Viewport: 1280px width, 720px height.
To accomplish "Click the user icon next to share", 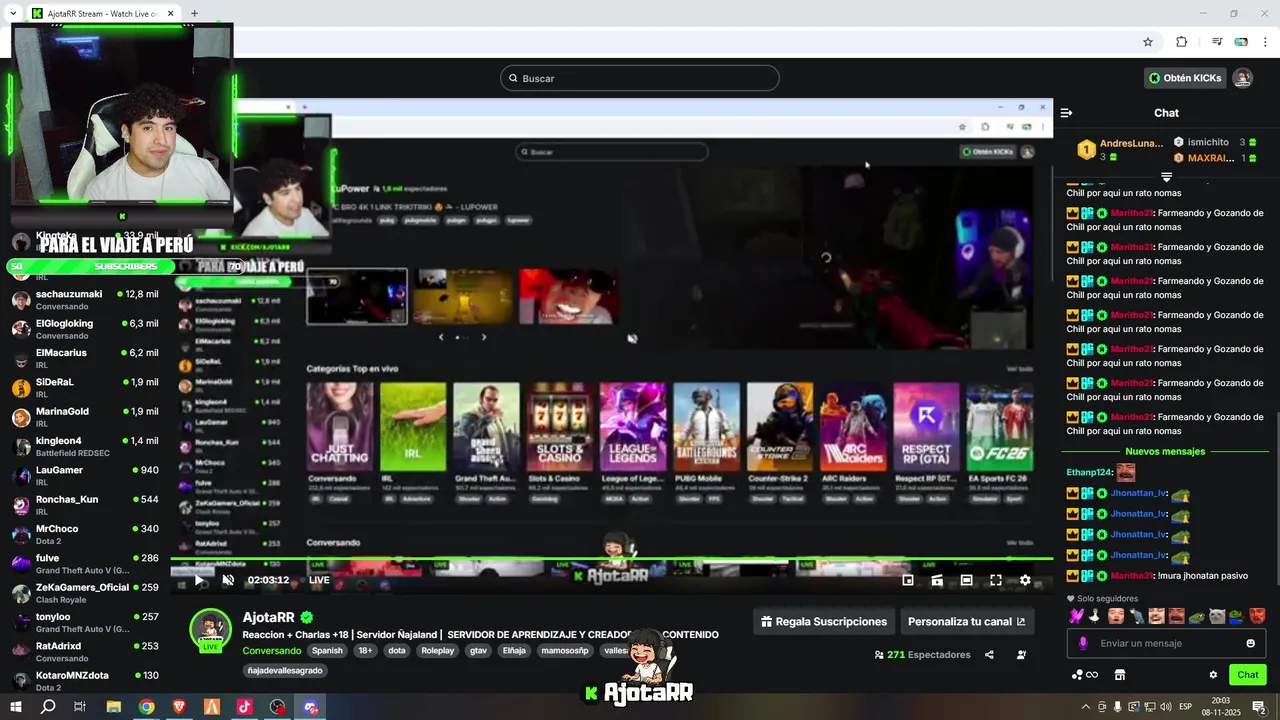I will click(x=1021, y=655).
